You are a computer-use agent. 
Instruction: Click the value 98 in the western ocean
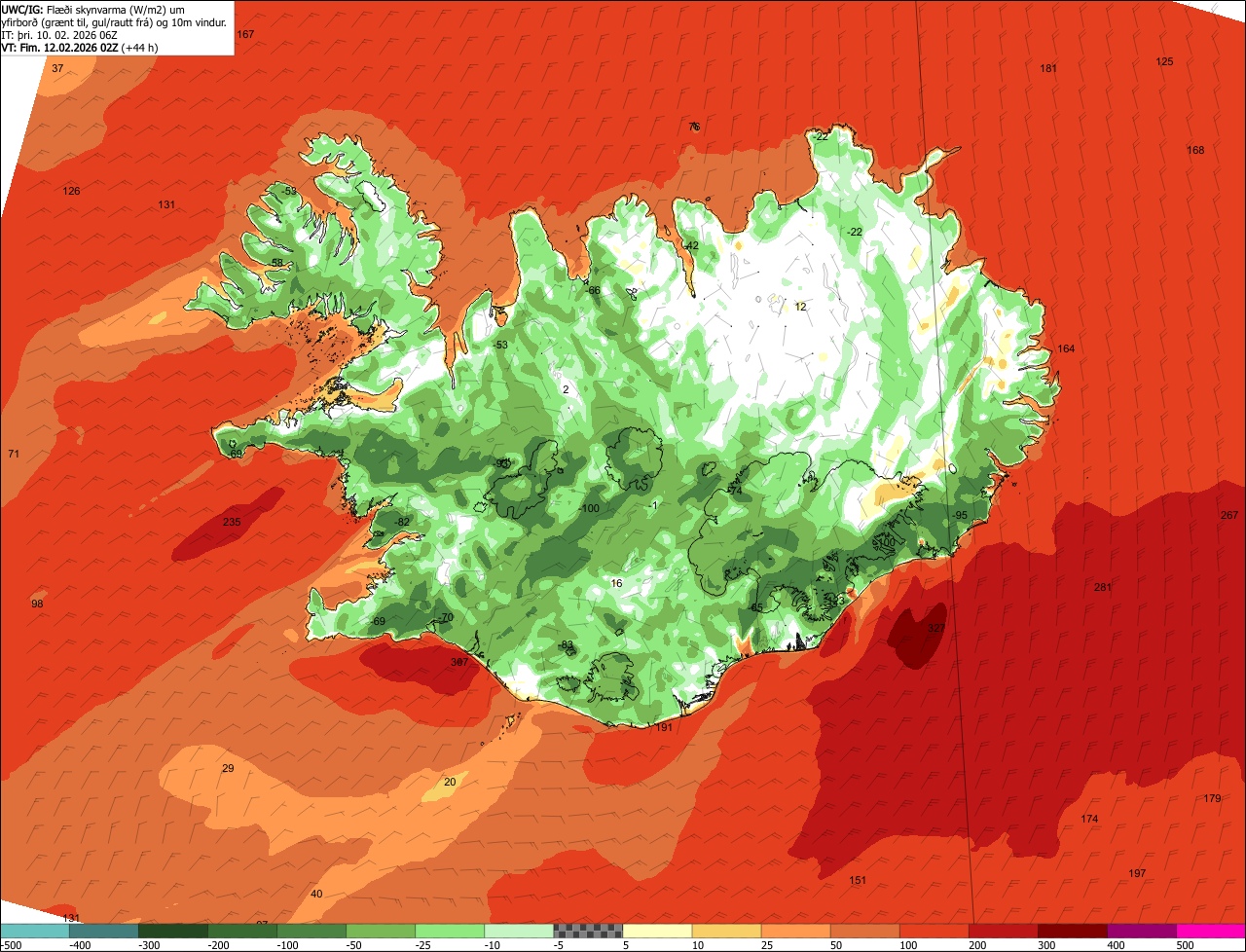coord(37,604)
